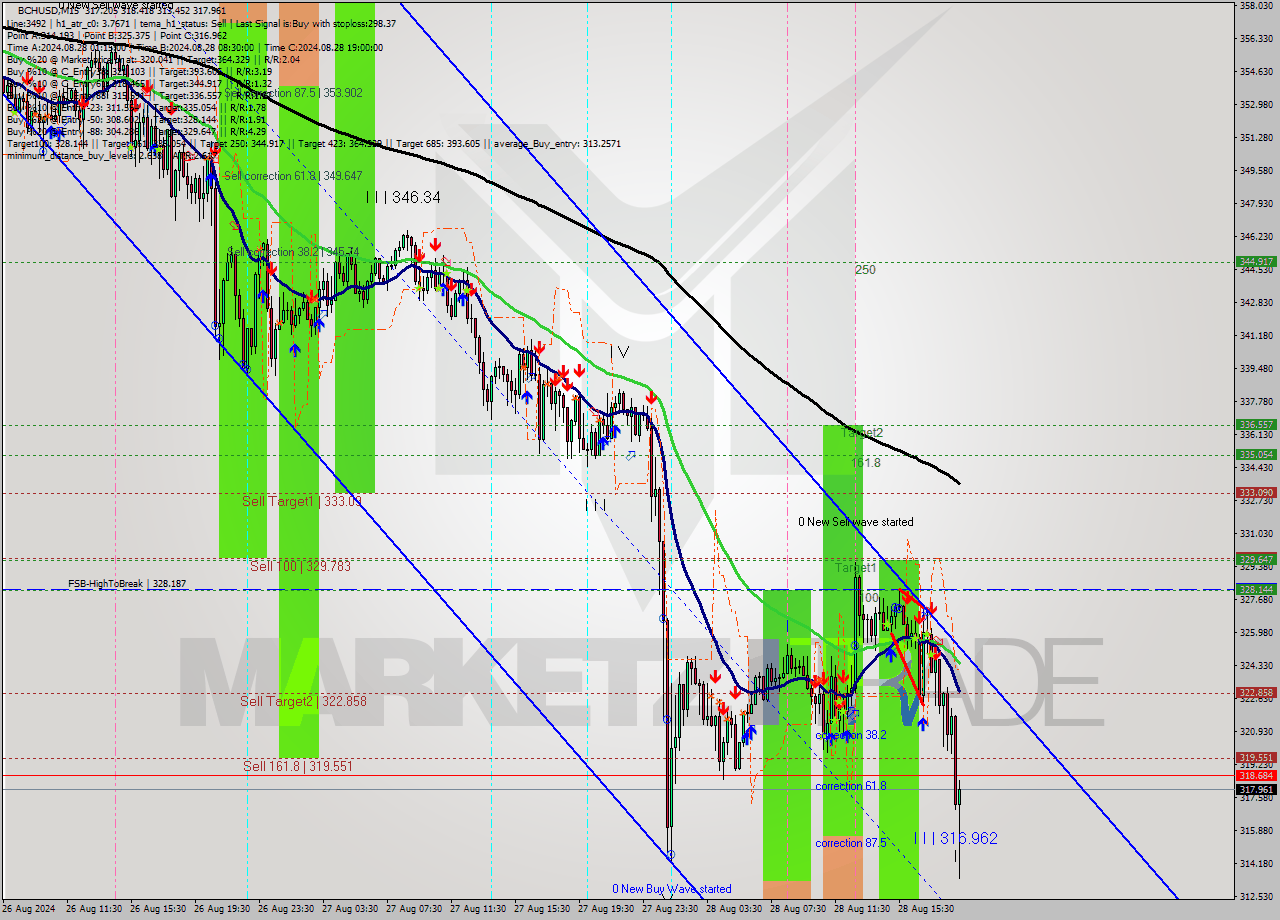The image size is (1280, 920).
Task: Select the green 336.557 price tag
Action: tap(1256, 424)
